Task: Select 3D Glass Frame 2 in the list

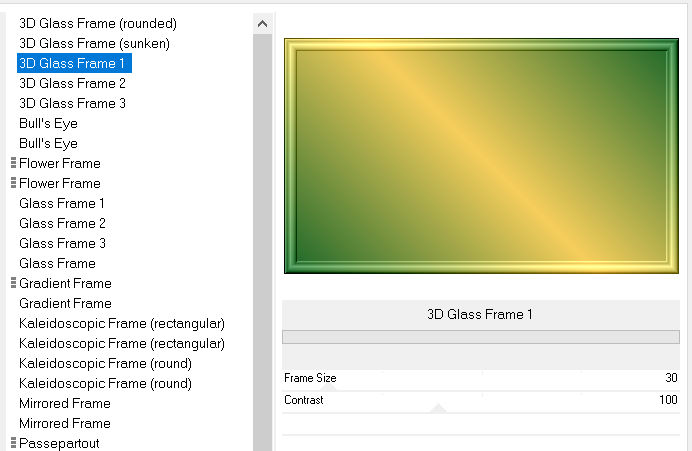Action: pyautogui.click(x=72, y=83)
